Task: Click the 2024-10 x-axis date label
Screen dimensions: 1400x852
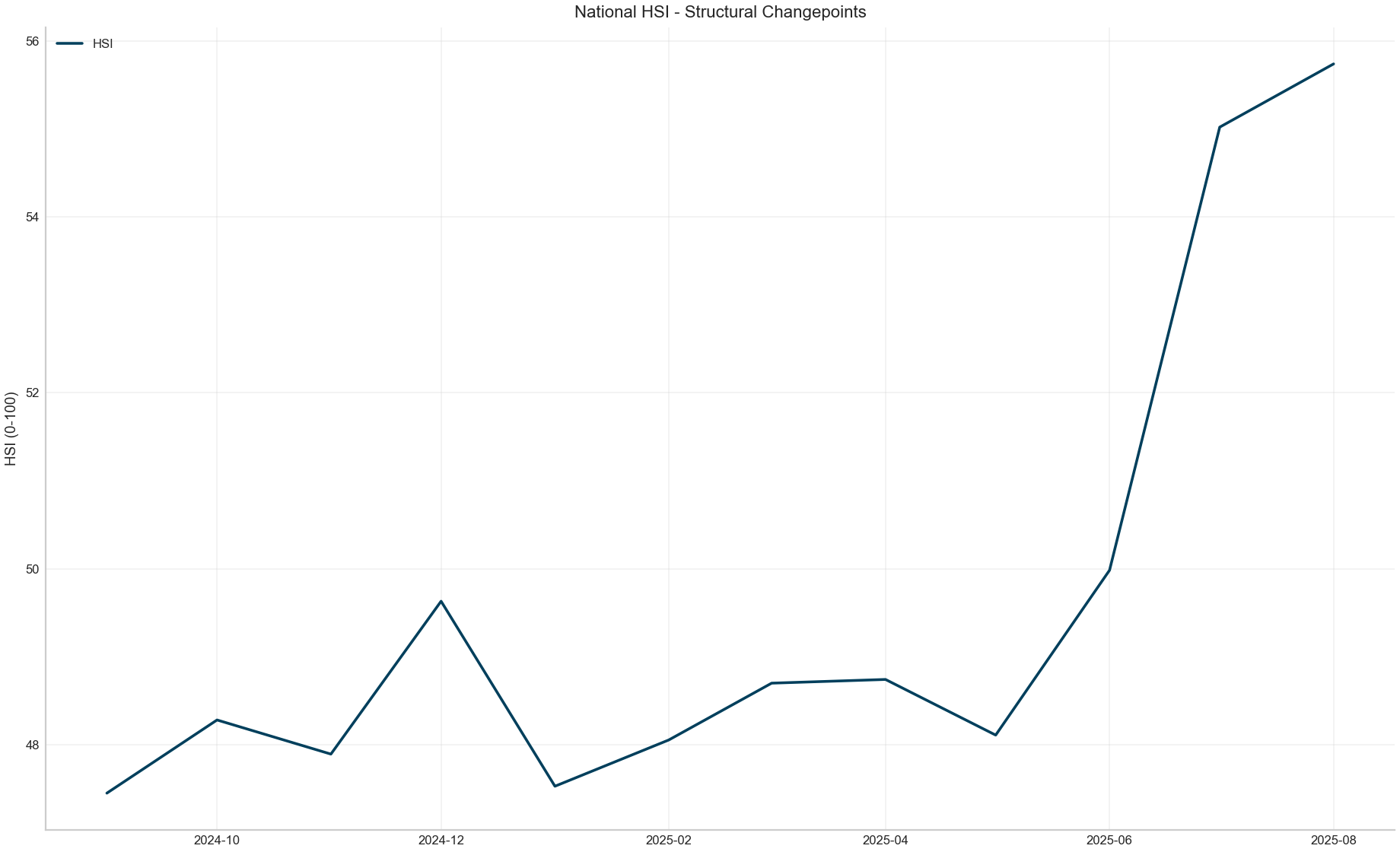Action: tap(217, 840)
